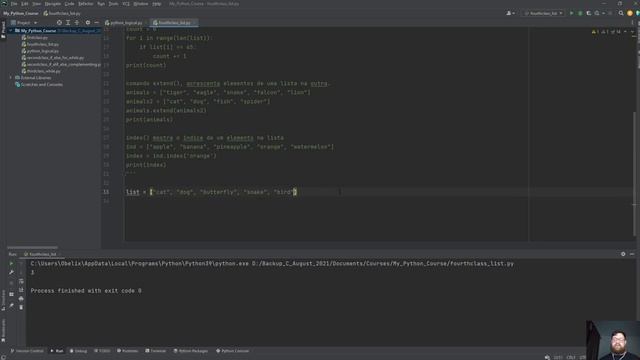Screen dimensions: 640x360
Task: Open the Navigate menu
Action: (53, 4)
